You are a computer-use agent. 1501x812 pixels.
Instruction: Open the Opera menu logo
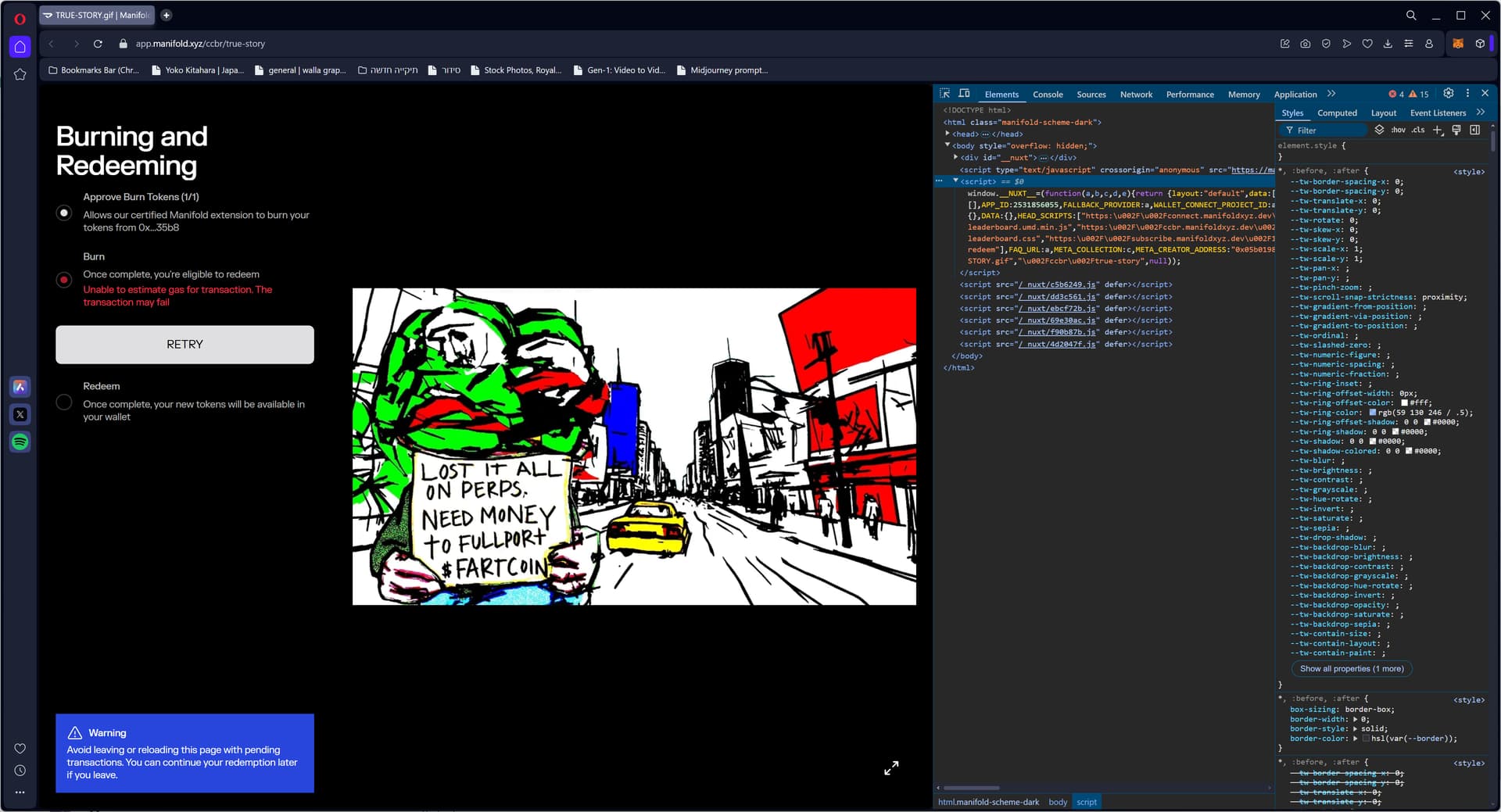tap(20, 19)
